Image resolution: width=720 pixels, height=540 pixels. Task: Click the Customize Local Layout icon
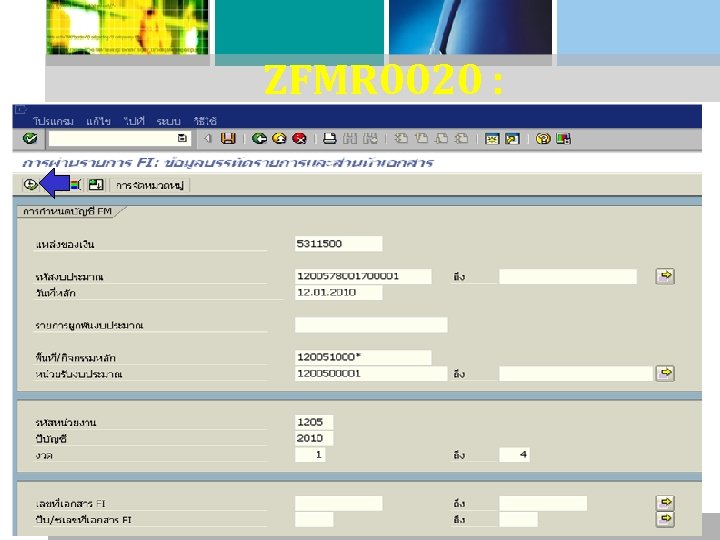563,138
